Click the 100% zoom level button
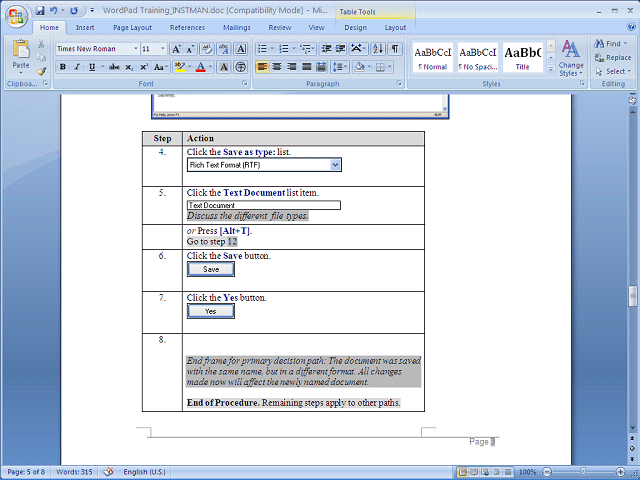 pyautogui.click(x=527, y=472)
